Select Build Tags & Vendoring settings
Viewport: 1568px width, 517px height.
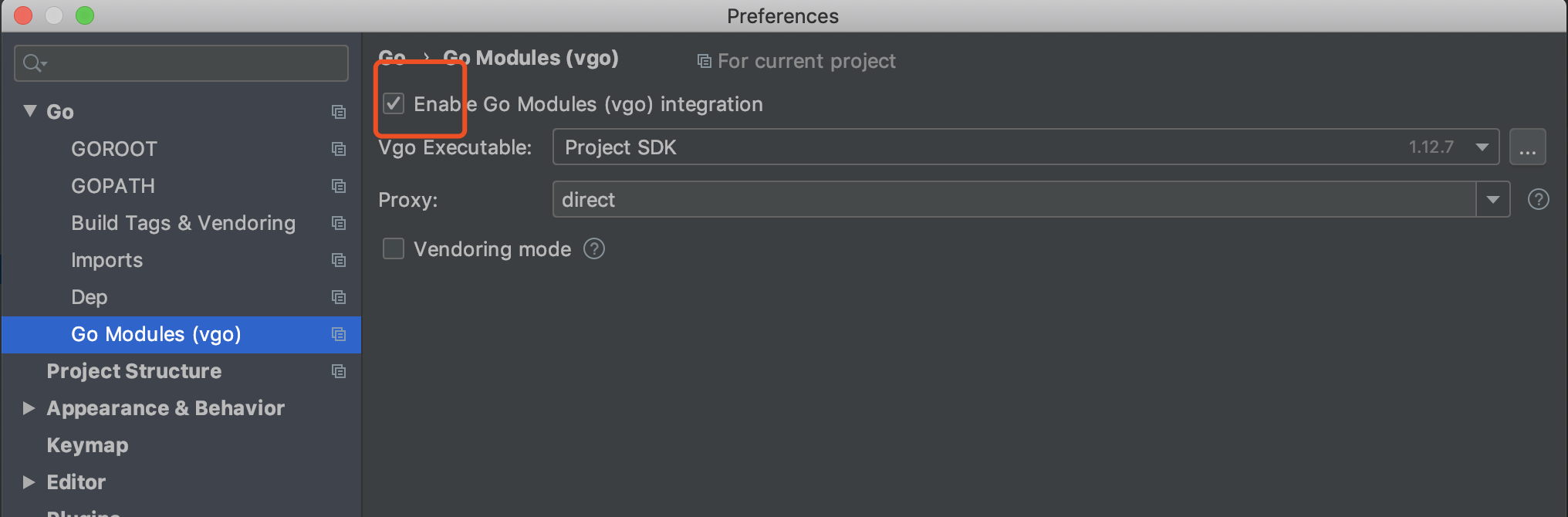click(183, 223)
